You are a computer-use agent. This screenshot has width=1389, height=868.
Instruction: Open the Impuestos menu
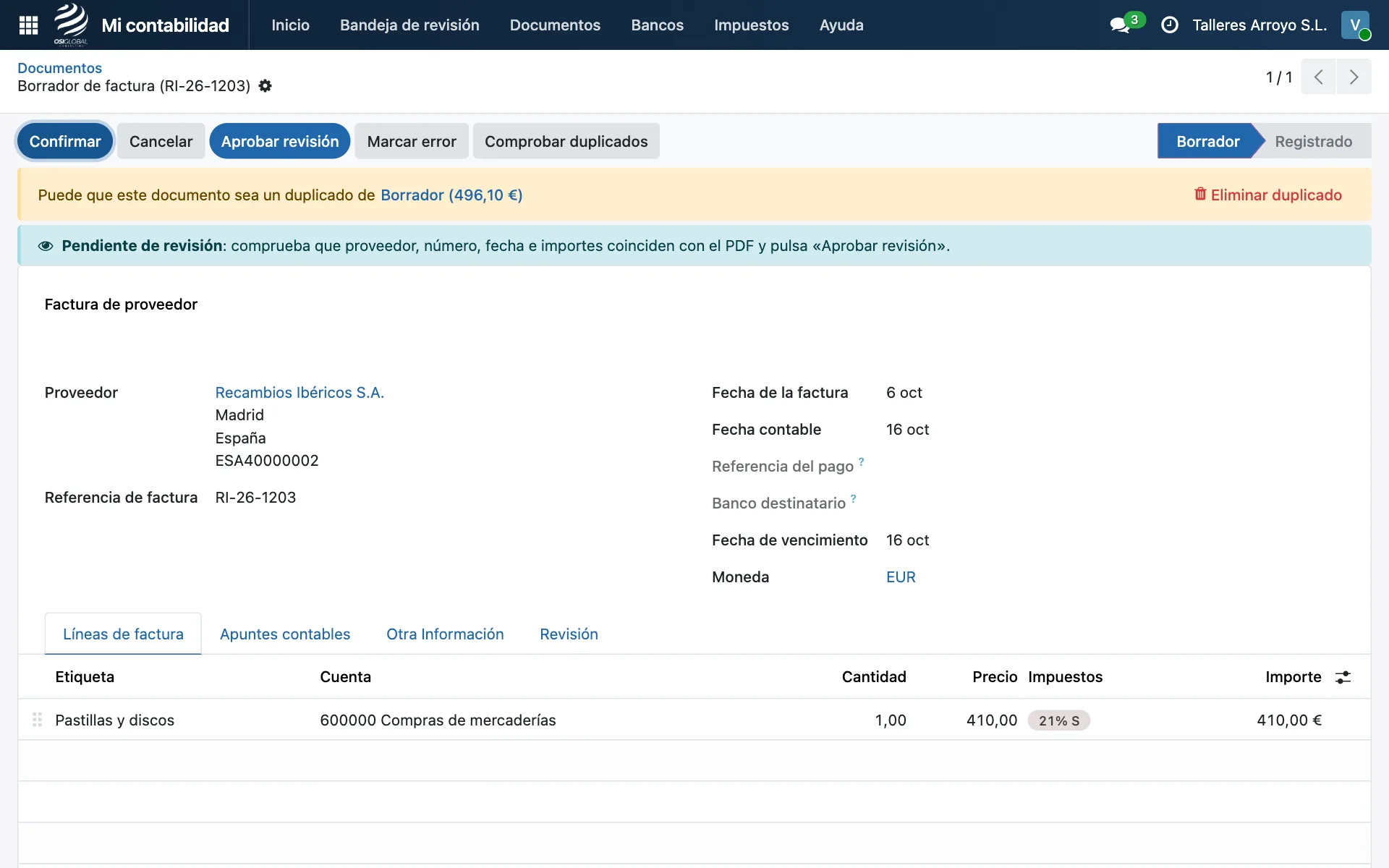coord(751,25)
